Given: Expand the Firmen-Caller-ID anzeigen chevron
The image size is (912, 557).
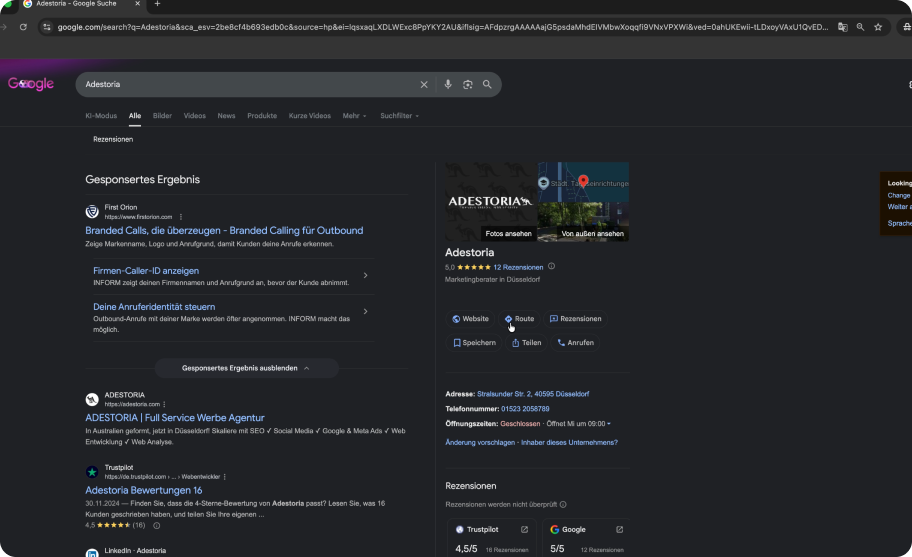Looking at the screenshot, I should pyautogui.click(x=365, y=276).
